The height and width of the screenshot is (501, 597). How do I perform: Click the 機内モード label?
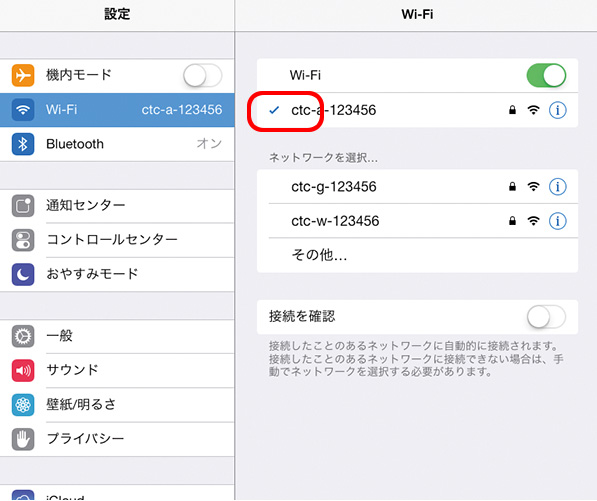[x=79, y=75]
